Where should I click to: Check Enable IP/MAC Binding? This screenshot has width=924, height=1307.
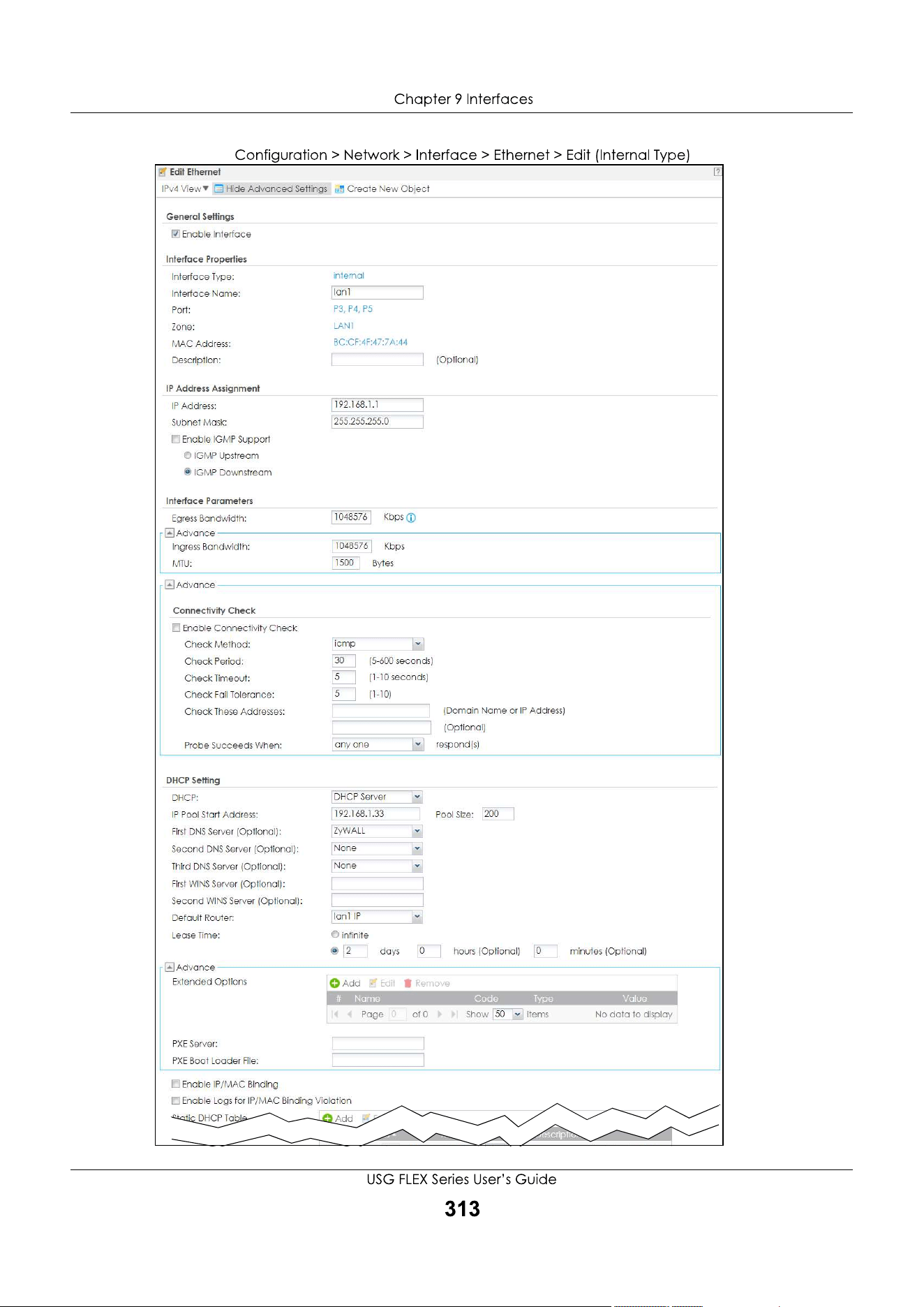pyautogui.click(x=176, y=1084)
